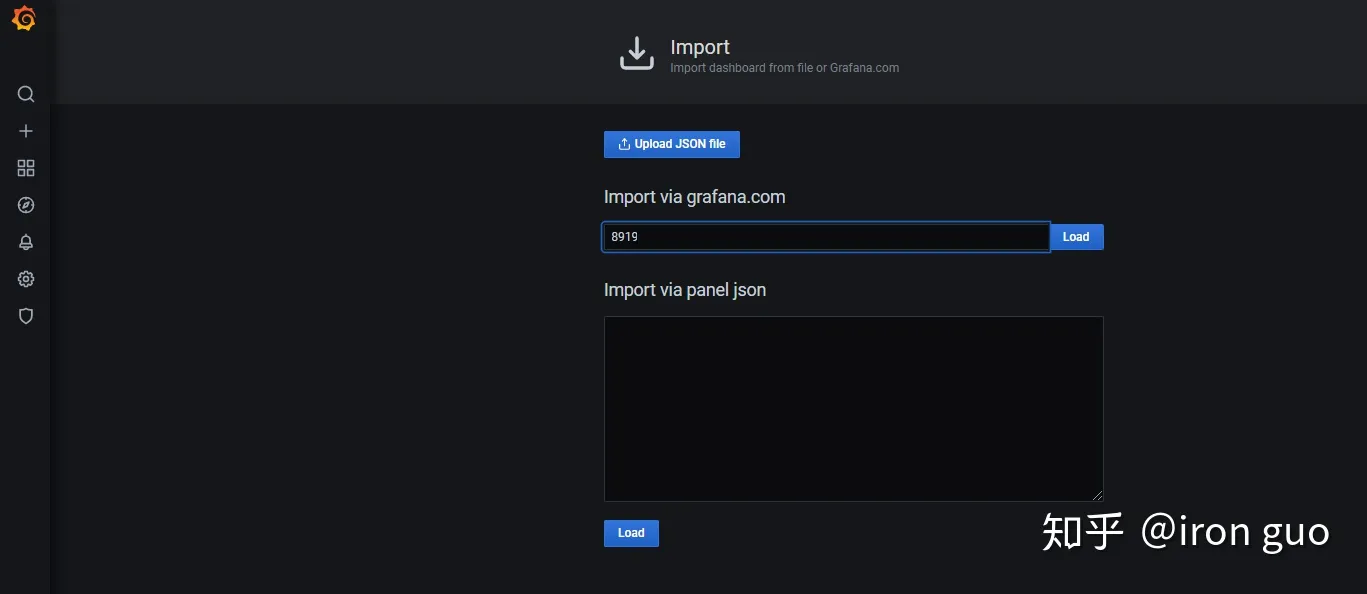
Task: Open the Dashboards grid icon
Action: 26,168
